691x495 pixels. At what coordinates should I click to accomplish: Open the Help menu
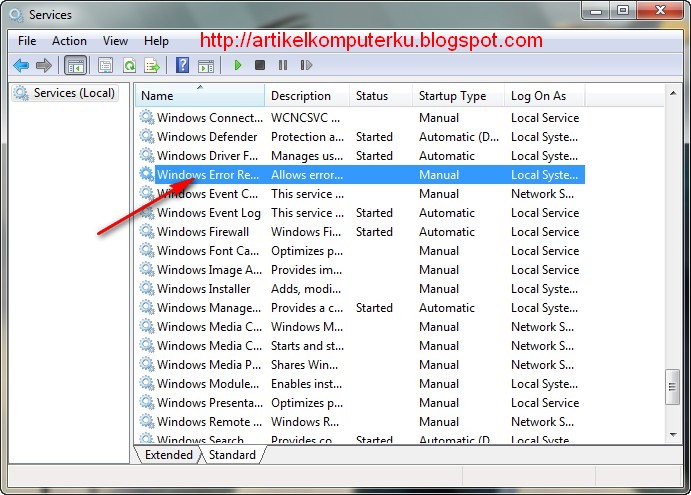coord(156,41)
